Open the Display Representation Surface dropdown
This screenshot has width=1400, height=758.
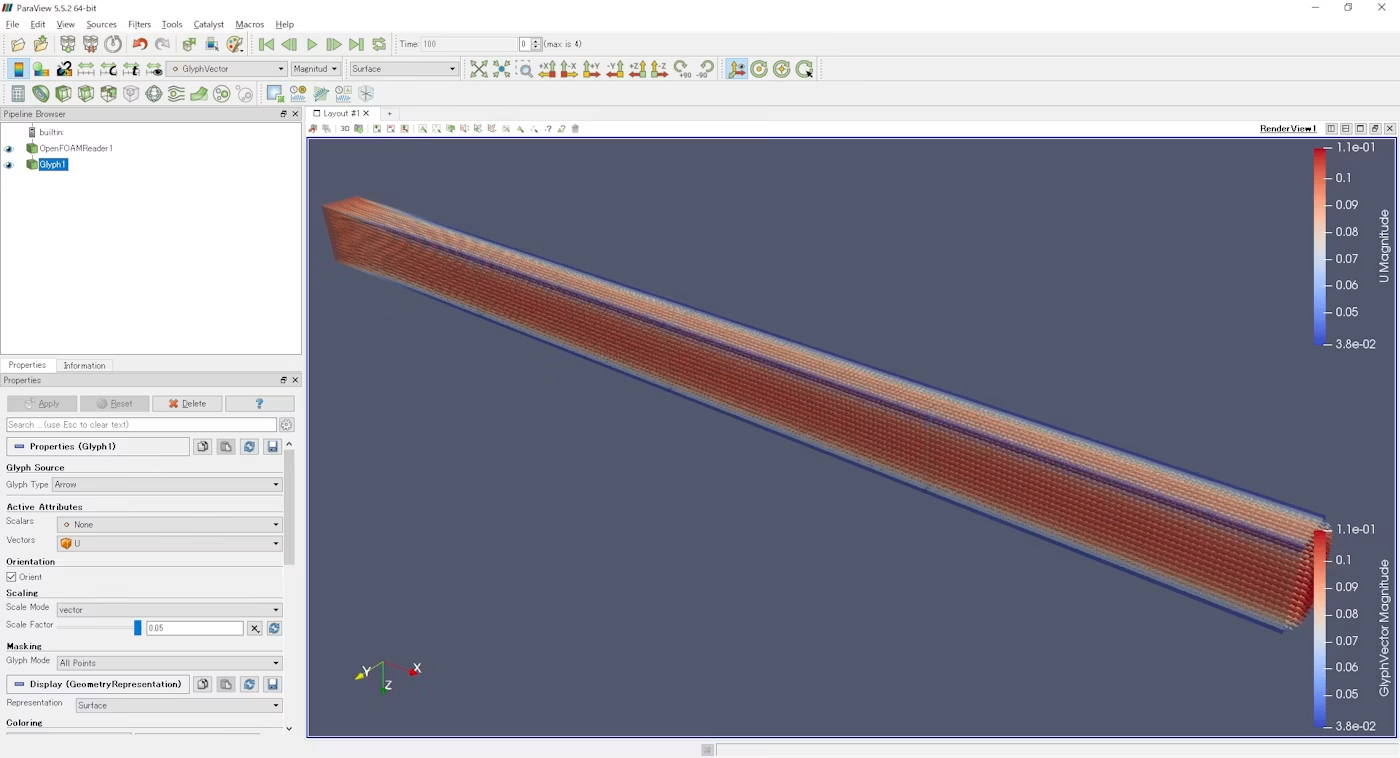click(179, 705)
